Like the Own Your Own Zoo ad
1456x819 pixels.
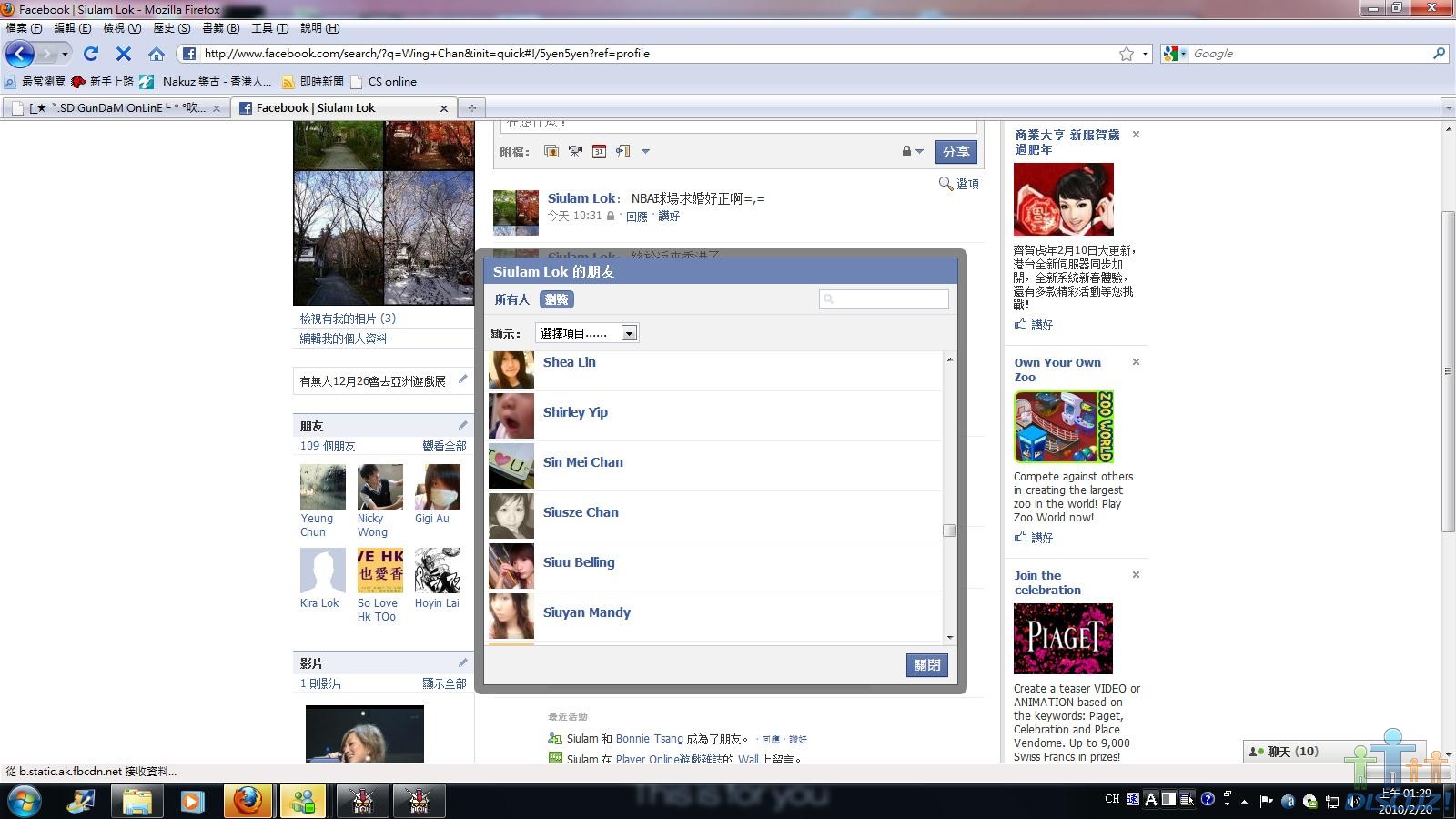(x=1034, y=538)
